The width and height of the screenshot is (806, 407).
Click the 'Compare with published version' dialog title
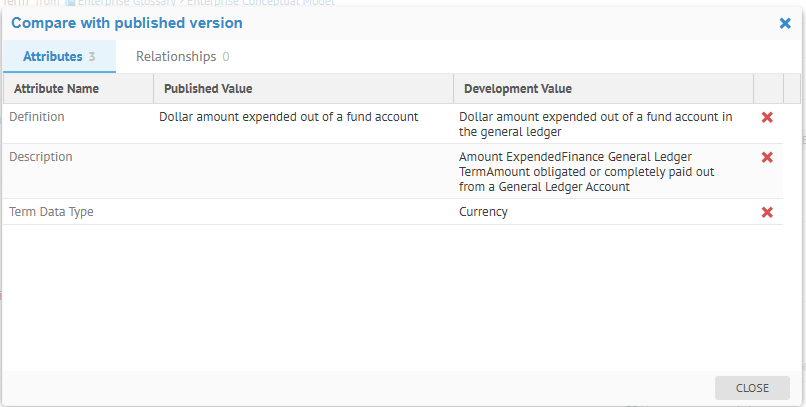coord(126,23)
